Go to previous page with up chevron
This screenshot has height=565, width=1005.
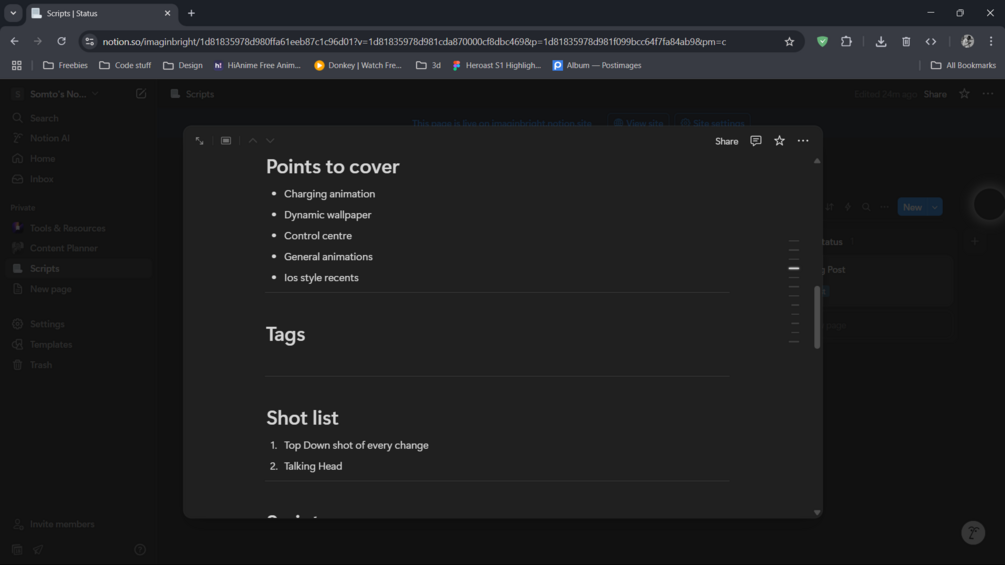253,141
